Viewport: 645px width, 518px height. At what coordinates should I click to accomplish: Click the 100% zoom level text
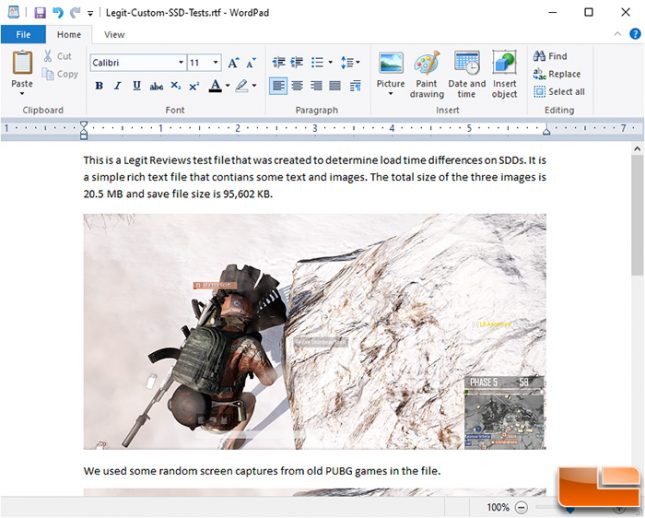(x=498, y=507)
